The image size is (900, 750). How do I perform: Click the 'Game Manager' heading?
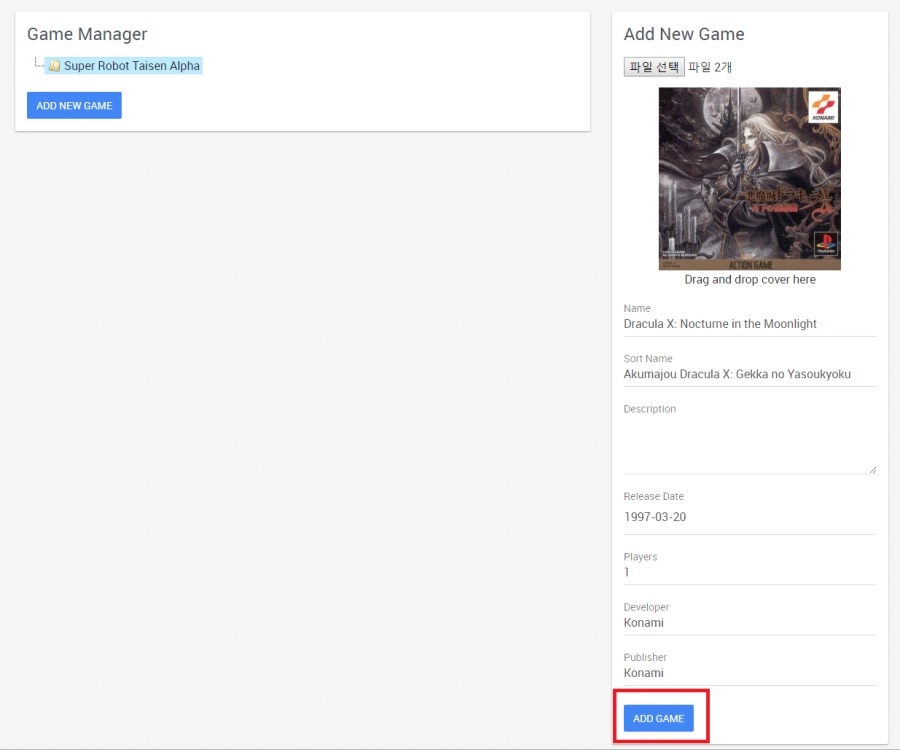(87, 34)
